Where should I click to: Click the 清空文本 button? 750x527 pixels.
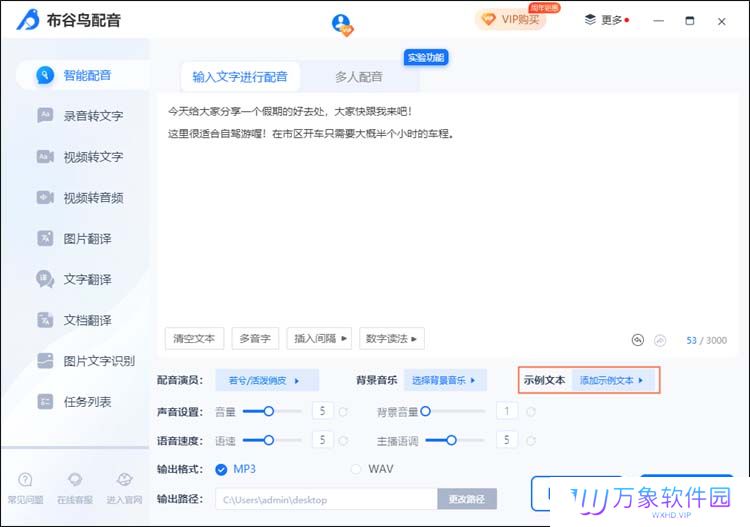pyautogui.click(x=194, y=339)
